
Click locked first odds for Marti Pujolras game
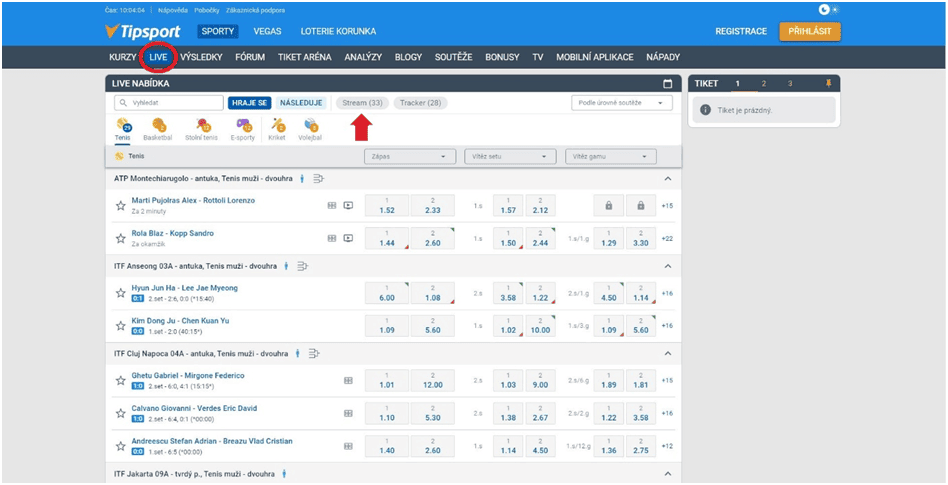click(x=609, y=206)
